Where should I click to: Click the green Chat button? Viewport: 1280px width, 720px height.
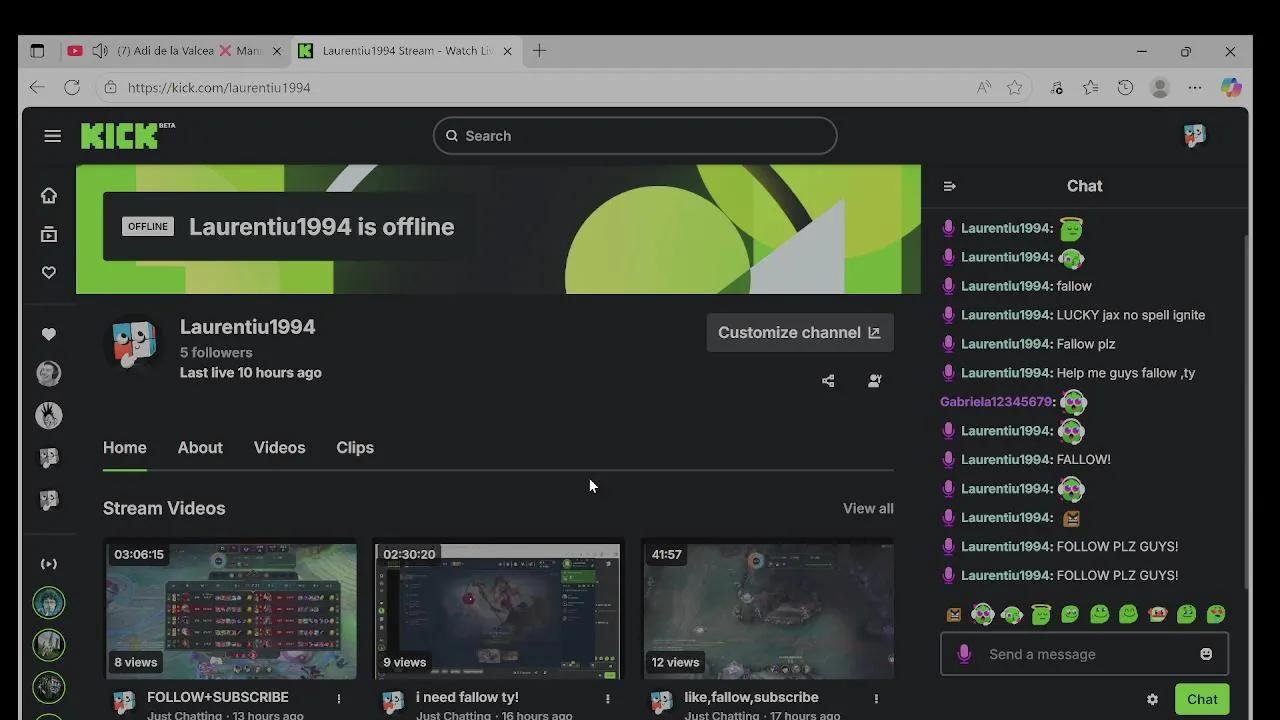pyautogui.click(x=1202, y=700)
